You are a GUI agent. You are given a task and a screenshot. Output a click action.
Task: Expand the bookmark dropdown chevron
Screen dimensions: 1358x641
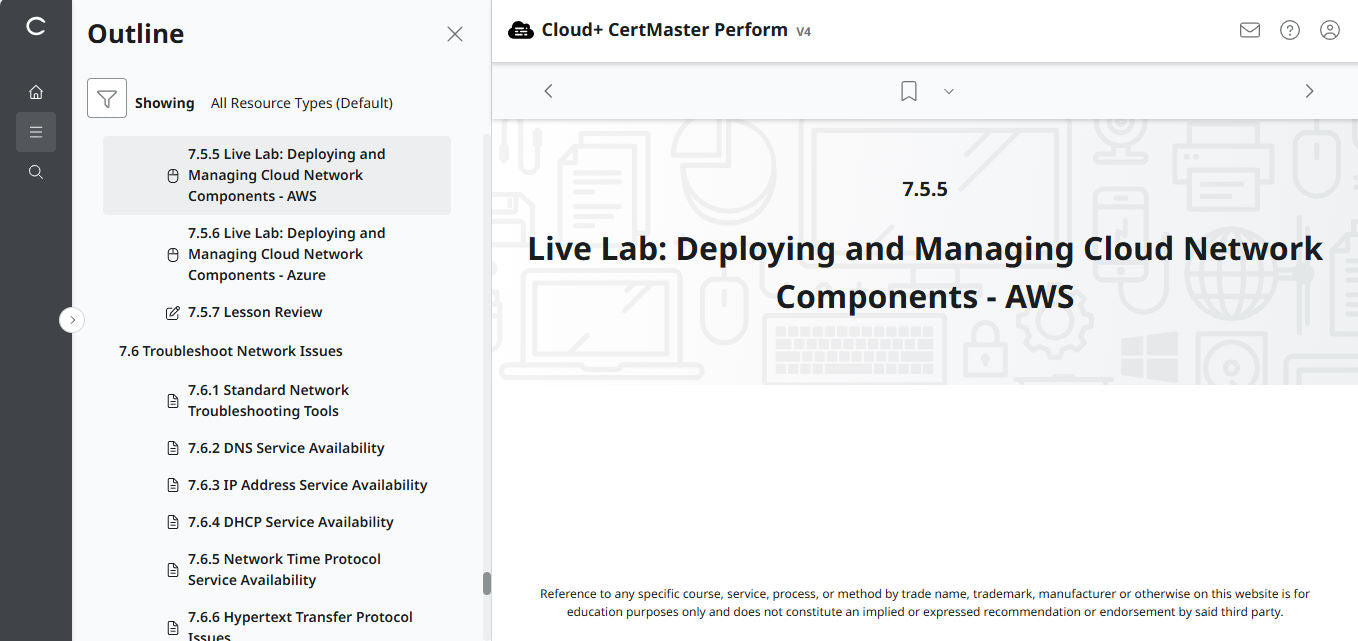click(x=948, y=91)
